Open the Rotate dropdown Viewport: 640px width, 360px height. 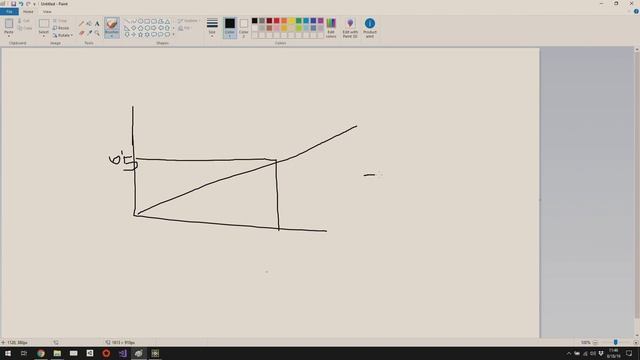pos(62,35)
